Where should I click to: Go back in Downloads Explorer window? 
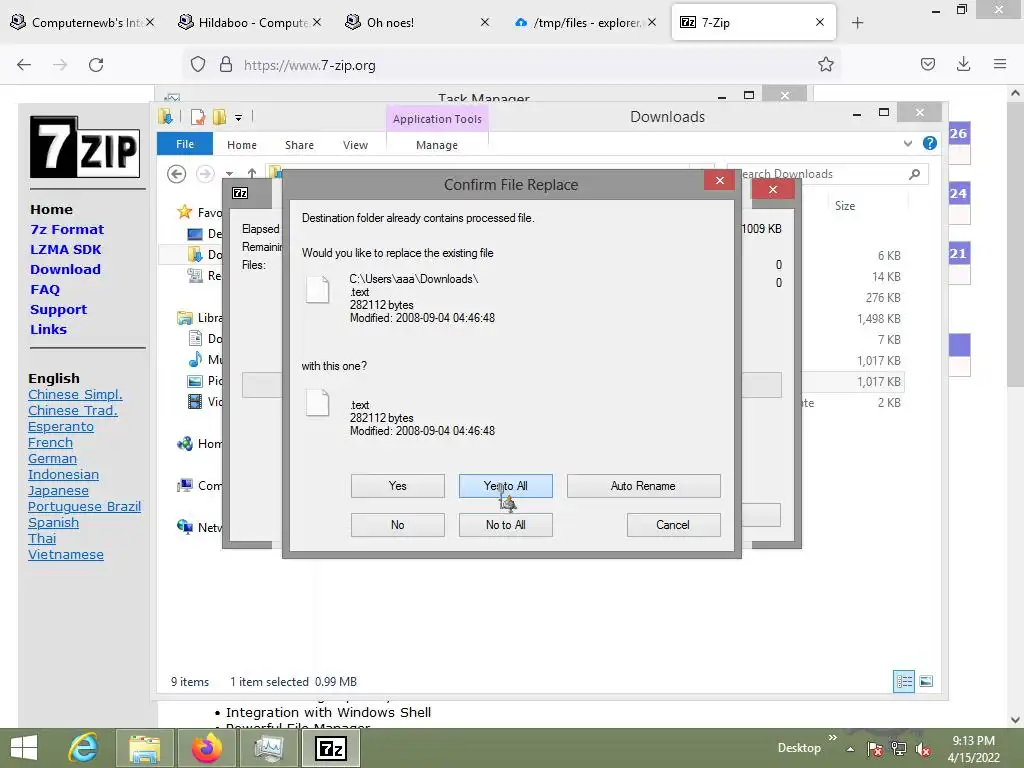(176, 174)
